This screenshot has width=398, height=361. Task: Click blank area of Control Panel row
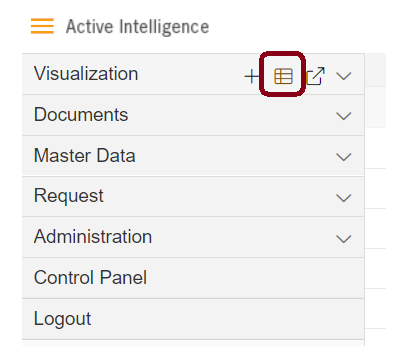pos(253,278)
